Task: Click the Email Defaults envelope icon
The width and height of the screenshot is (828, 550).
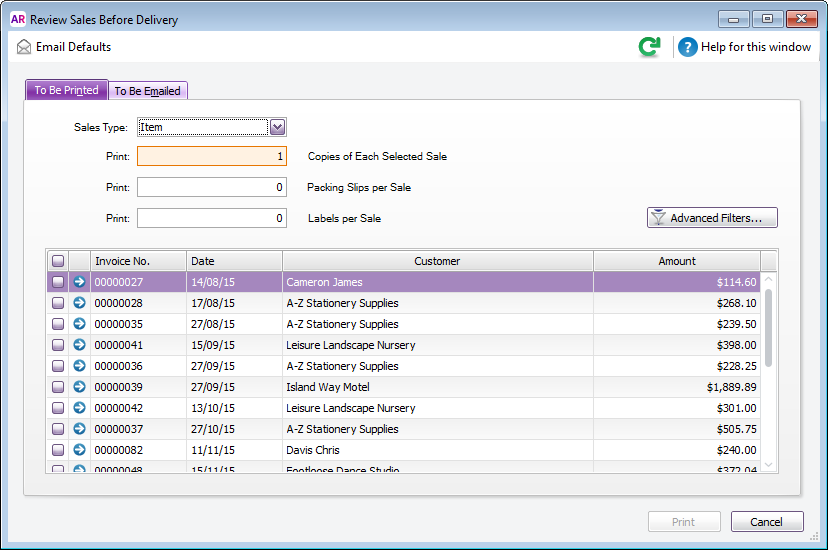Action: (x=24, y=47)
